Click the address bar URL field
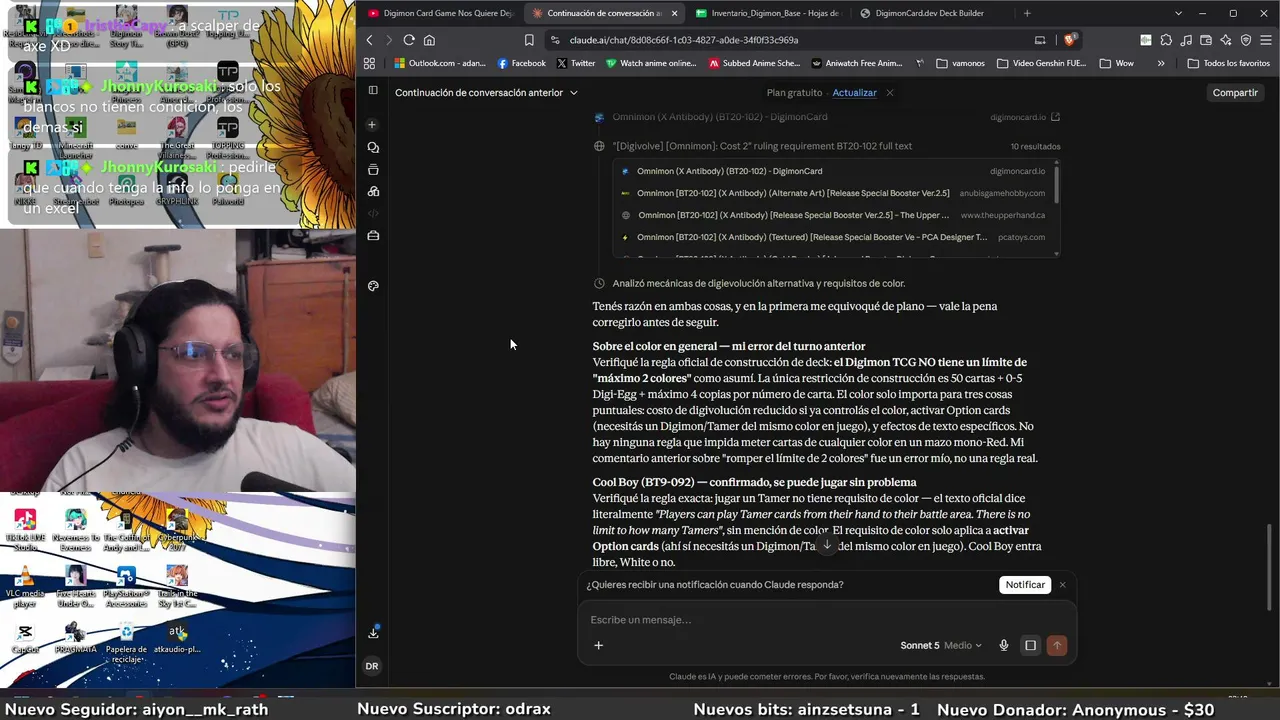The width and height of the screenshot is (1280, 720). click(784, 40)
